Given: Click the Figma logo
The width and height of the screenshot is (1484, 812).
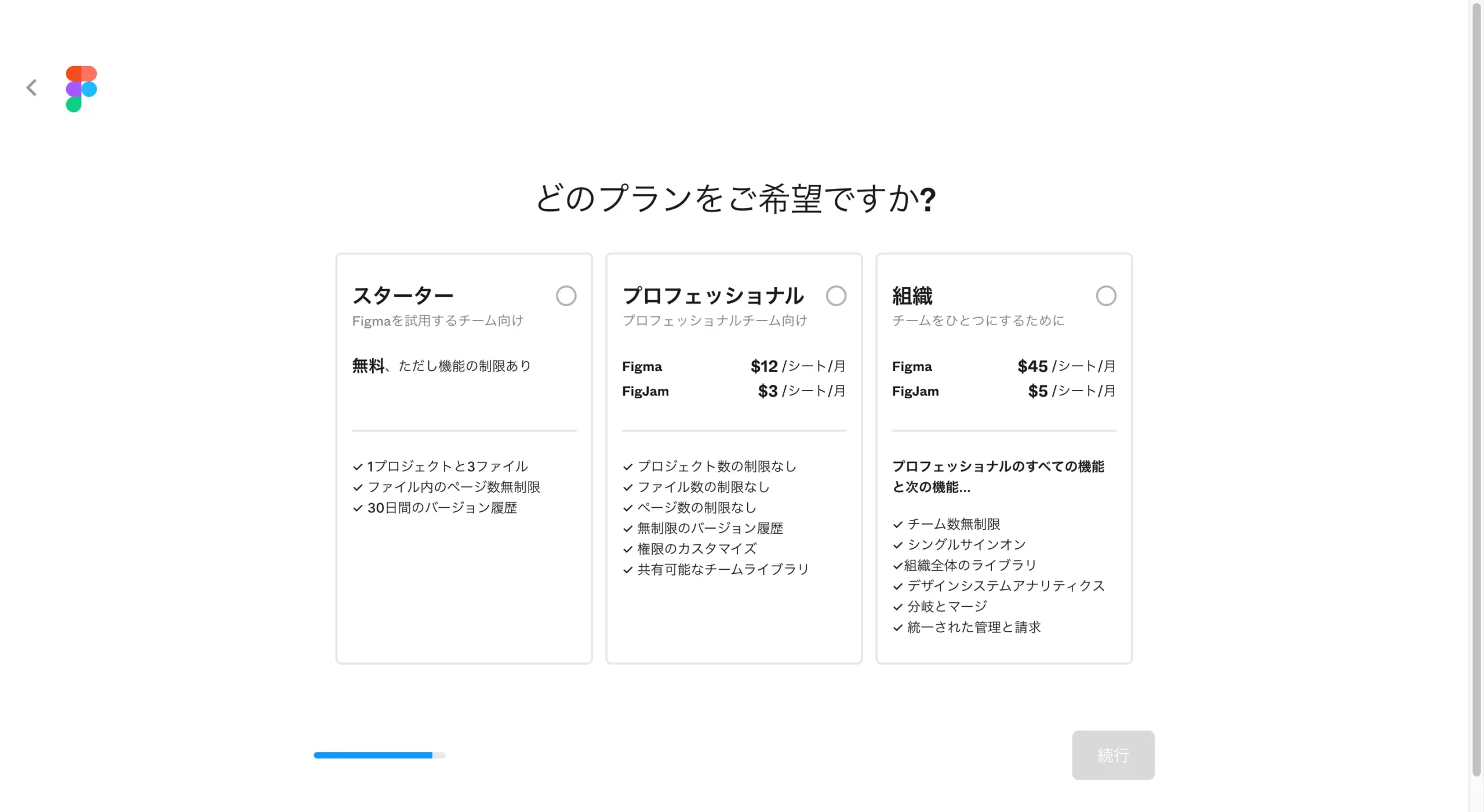Looking at the screenshot, I should click(x=81, y=89).
